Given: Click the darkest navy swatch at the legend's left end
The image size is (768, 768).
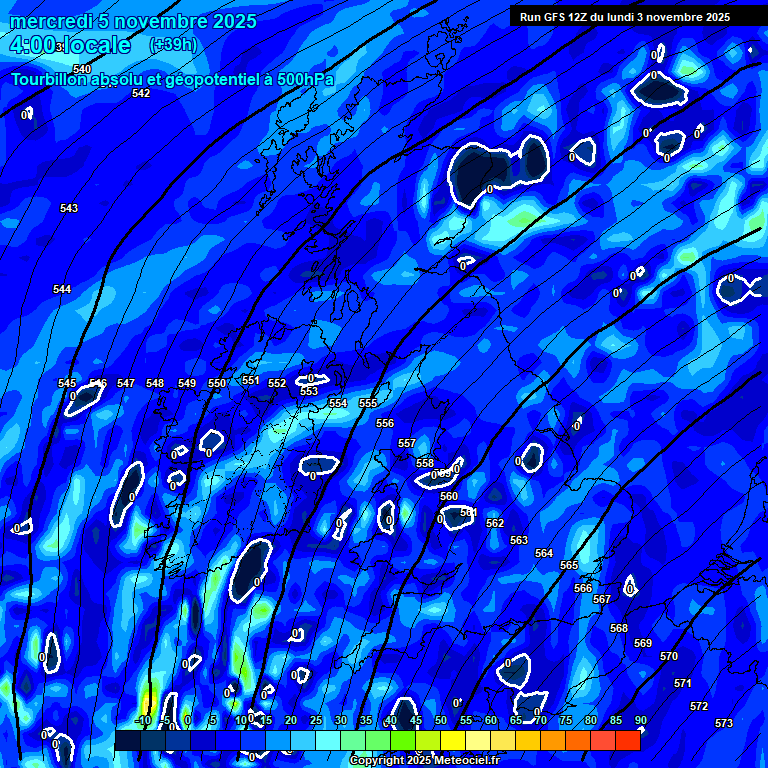Looking at the screenshot, I should coord(127,741).
